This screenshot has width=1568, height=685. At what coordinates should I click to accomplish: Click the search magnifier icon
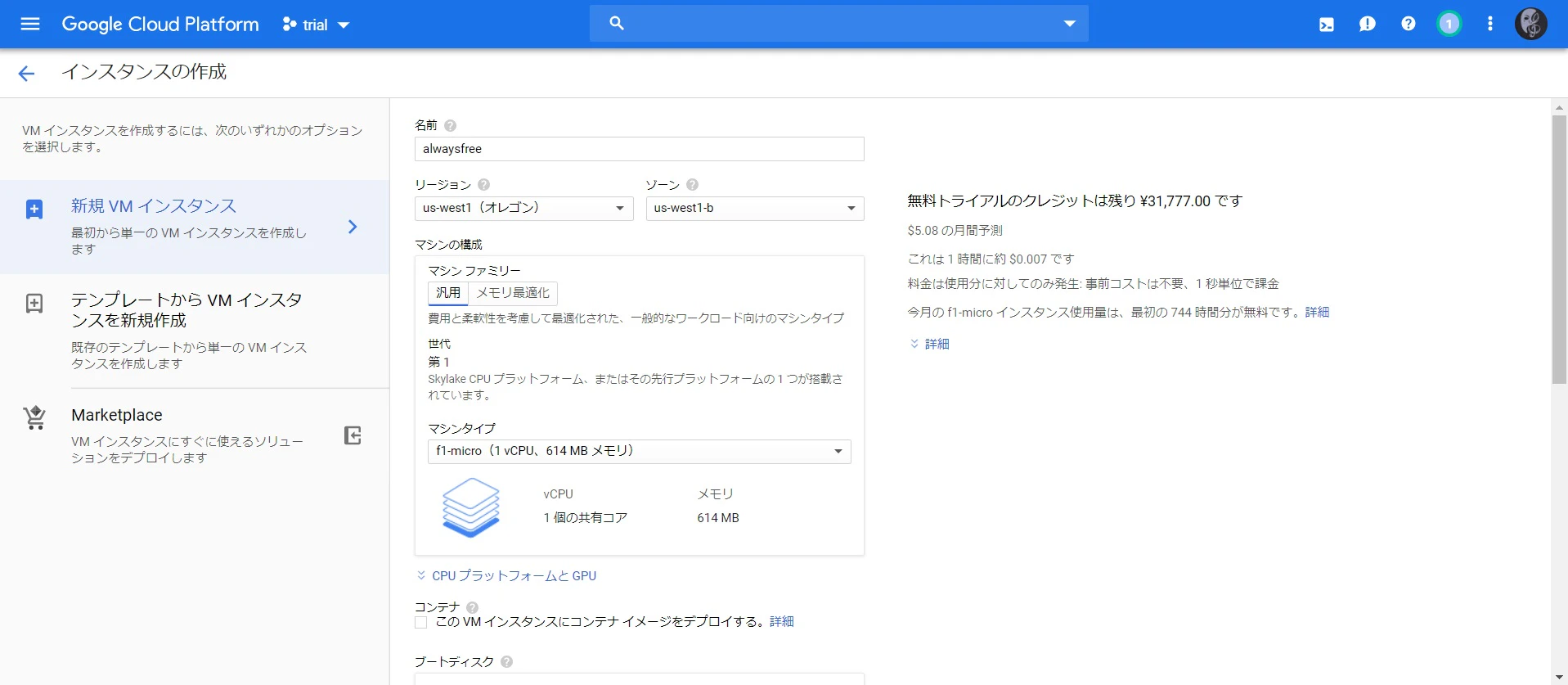(x=617, y=24)
